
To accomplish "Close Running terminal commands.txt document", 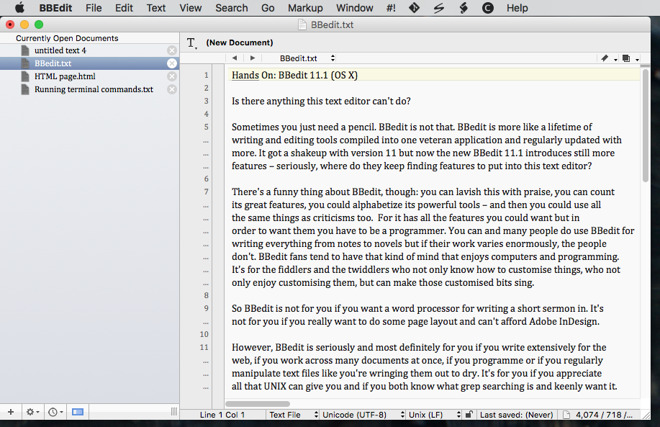I will [172, 90].
